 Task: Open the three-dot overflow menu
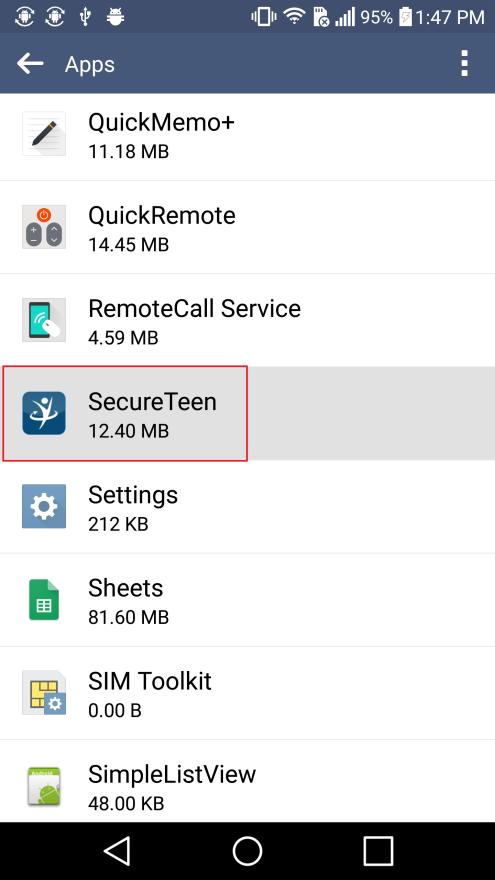(464, 63)
